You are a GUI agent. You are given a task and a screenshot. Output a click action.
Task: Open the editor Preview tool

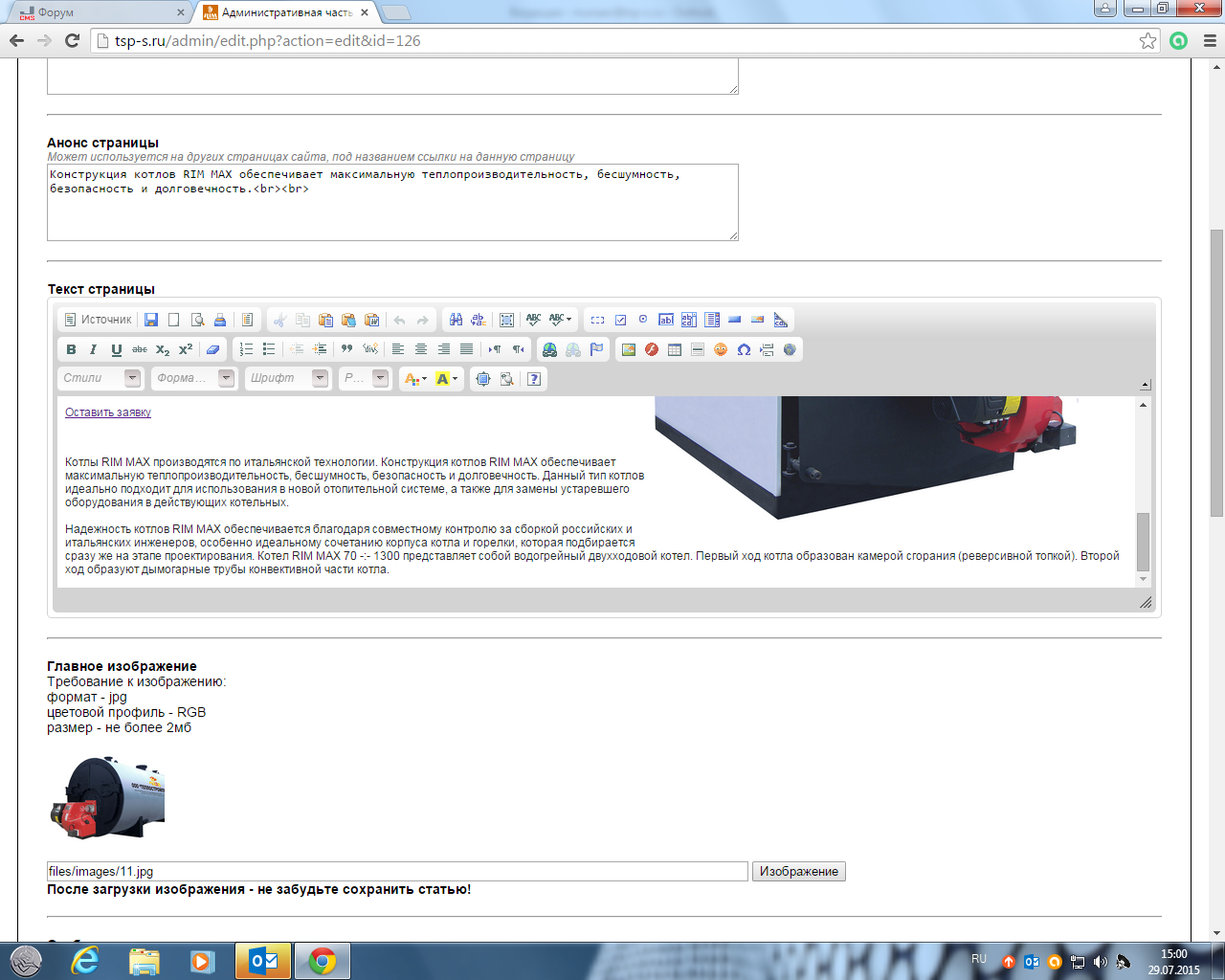tap(197, 320)
